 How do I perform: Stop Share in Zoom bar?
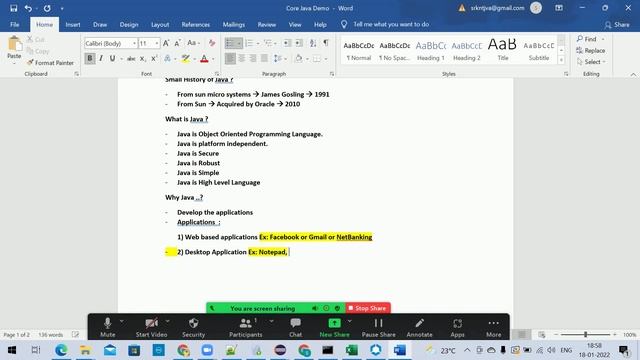tap(368, 308)
